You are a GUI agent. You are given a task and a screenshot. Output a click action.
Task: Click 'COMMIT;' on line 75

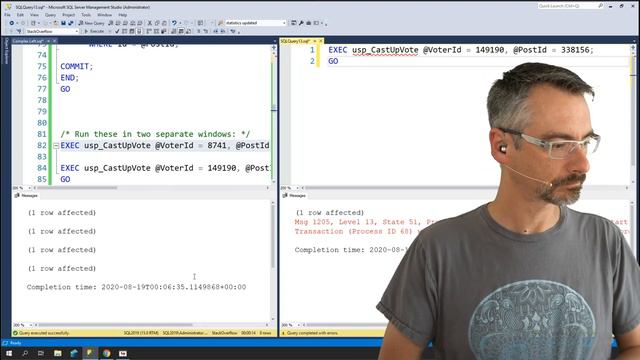tap(77, 66)
